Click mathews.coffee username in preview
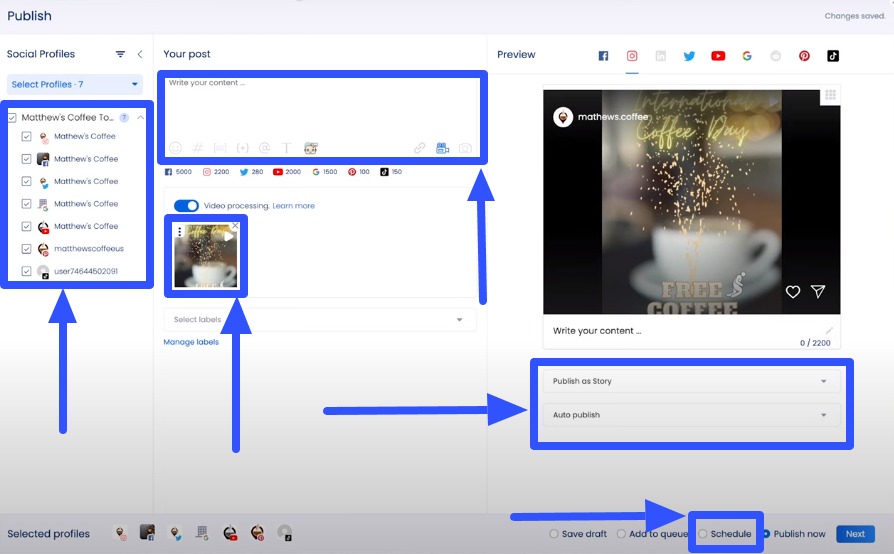Screen dimensions: 894x554 click(x=613, y=117)
